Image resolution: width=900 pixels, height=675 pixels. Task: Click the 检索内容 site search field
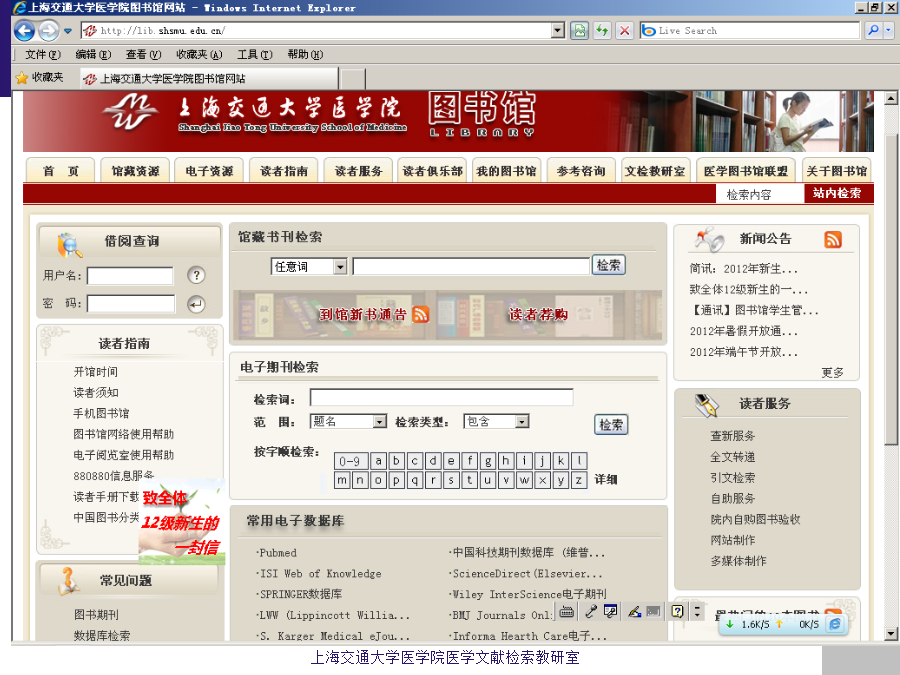pos(759,194)
